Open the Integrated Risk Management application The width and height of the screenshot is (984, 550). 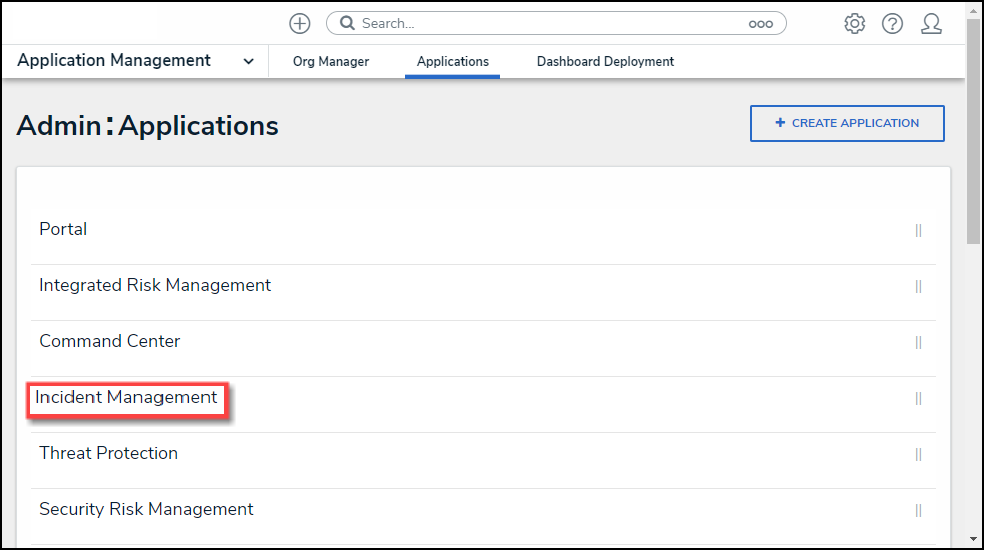click(155, 285)
